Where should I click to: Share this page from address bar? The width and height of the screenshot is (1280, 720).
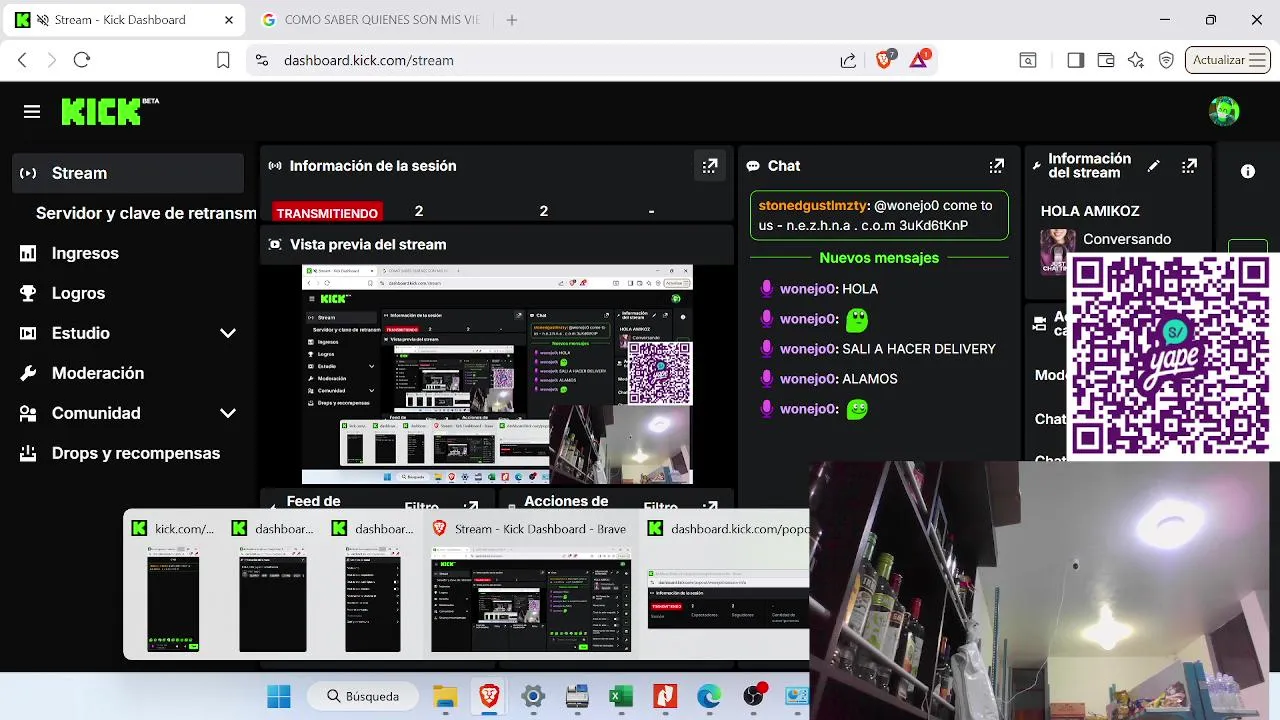tap(848, 60)
